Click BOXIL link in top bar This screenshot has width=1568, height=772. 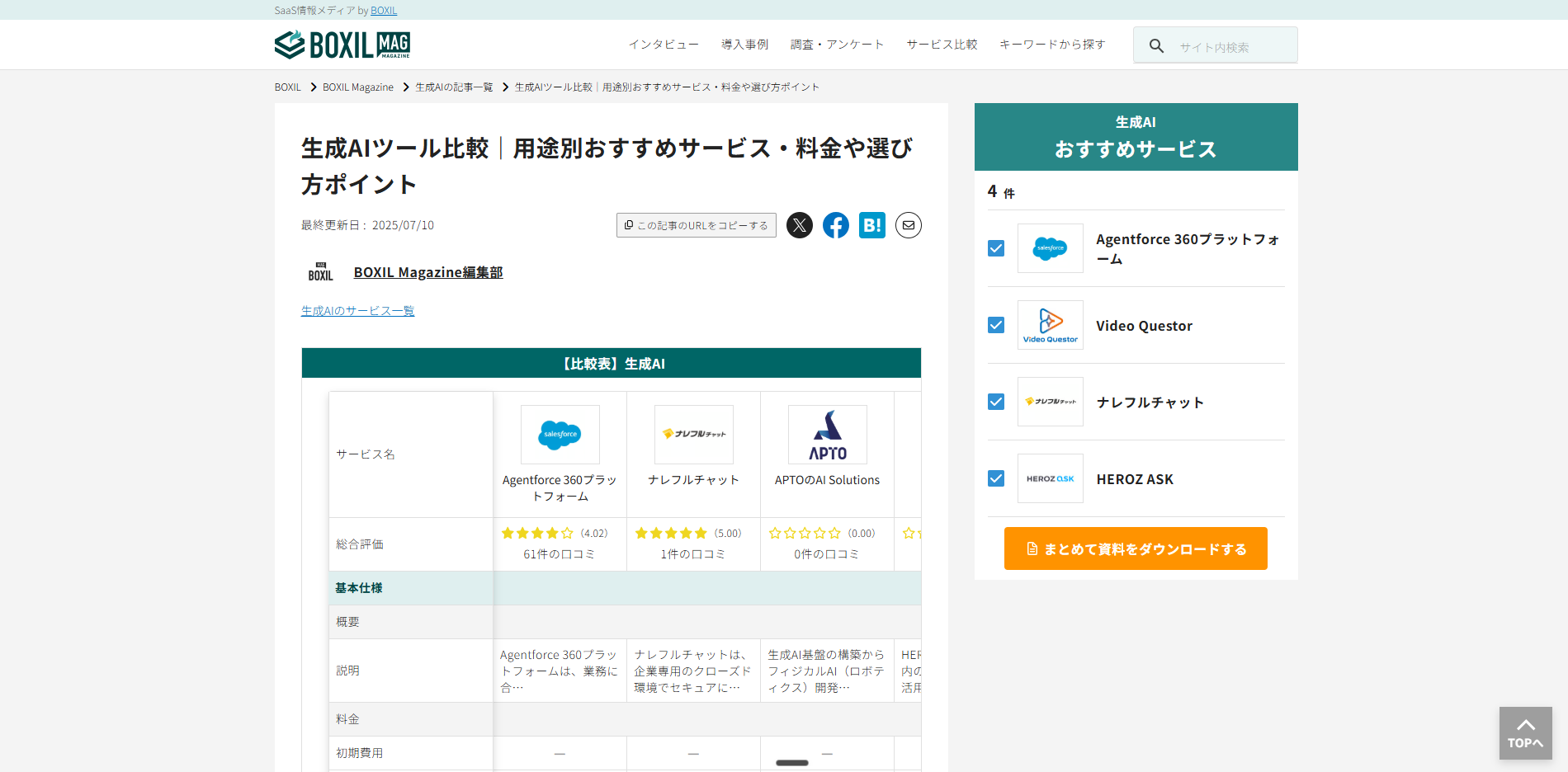coord(384,11)
